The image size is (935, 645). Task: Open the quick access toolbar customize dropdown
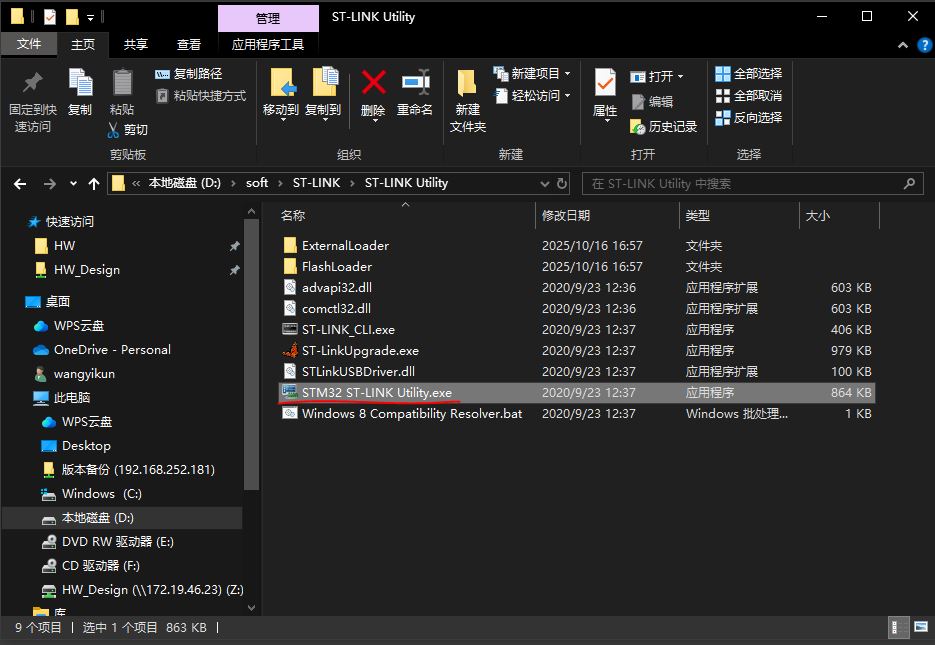click(90, 17)
